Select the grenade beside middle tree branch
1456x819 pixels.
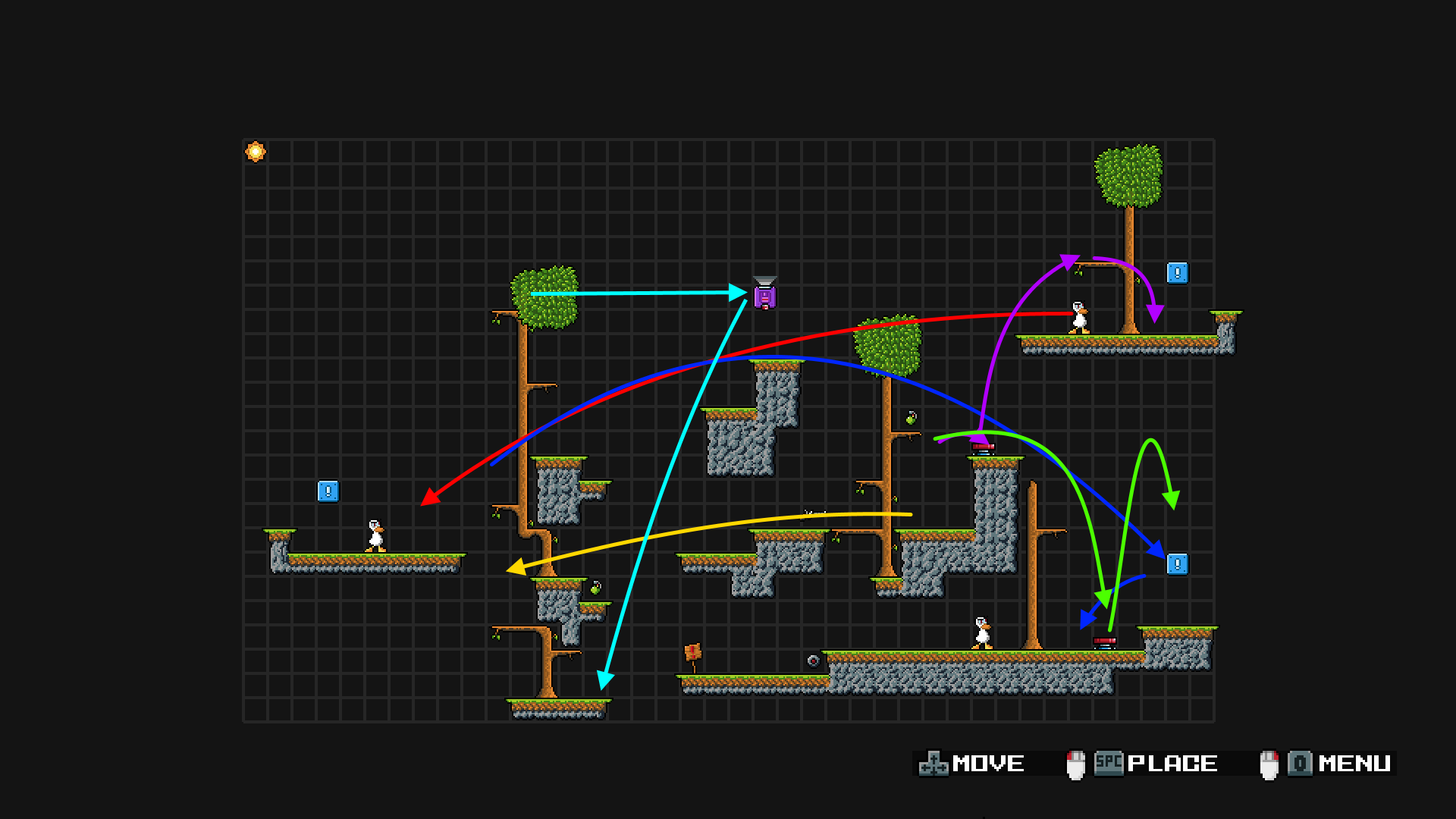(x=911, y=418)
